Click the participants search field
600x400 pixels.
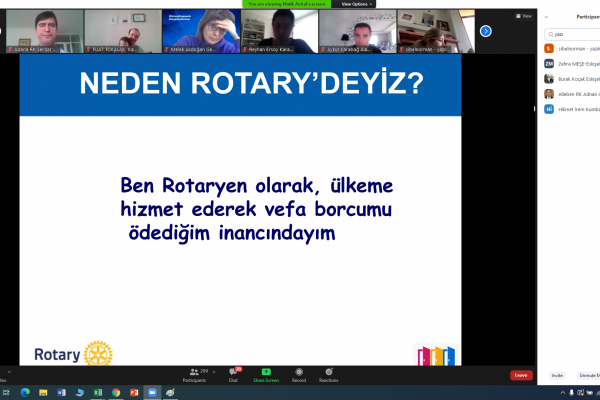coord(572,34)
